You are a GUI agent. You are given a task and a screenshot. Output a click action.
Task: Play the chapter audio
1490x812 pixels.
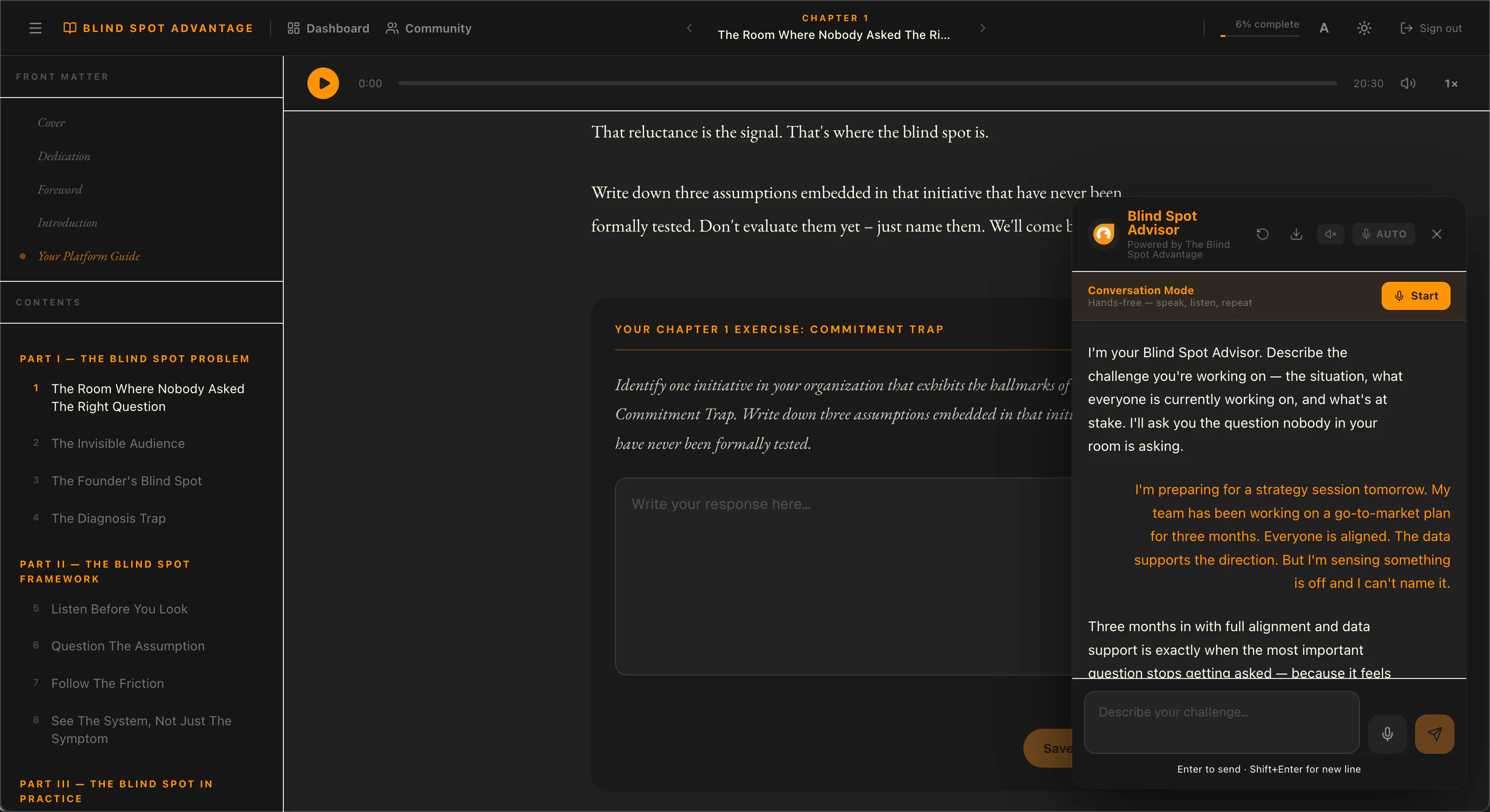coord(323,83)
